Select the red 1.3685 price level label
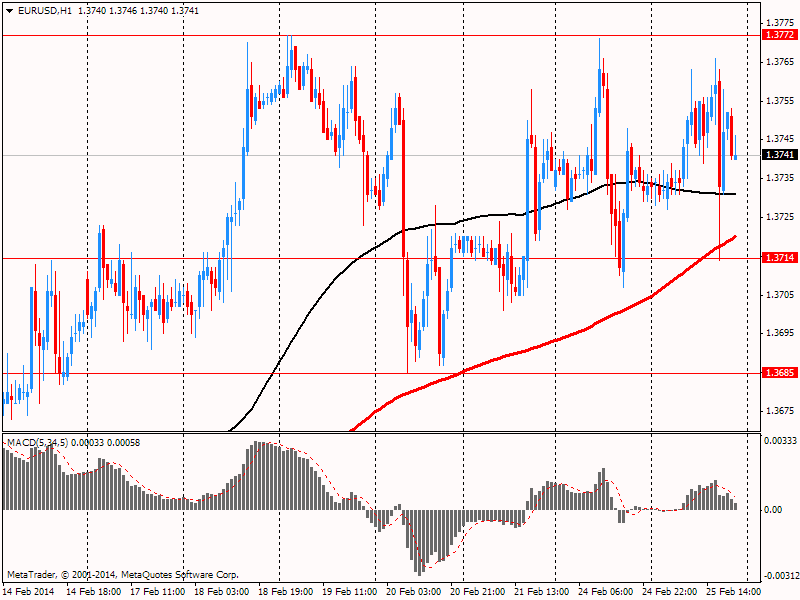800x600 pixels. pyautogui.click(x=780, y=373)
